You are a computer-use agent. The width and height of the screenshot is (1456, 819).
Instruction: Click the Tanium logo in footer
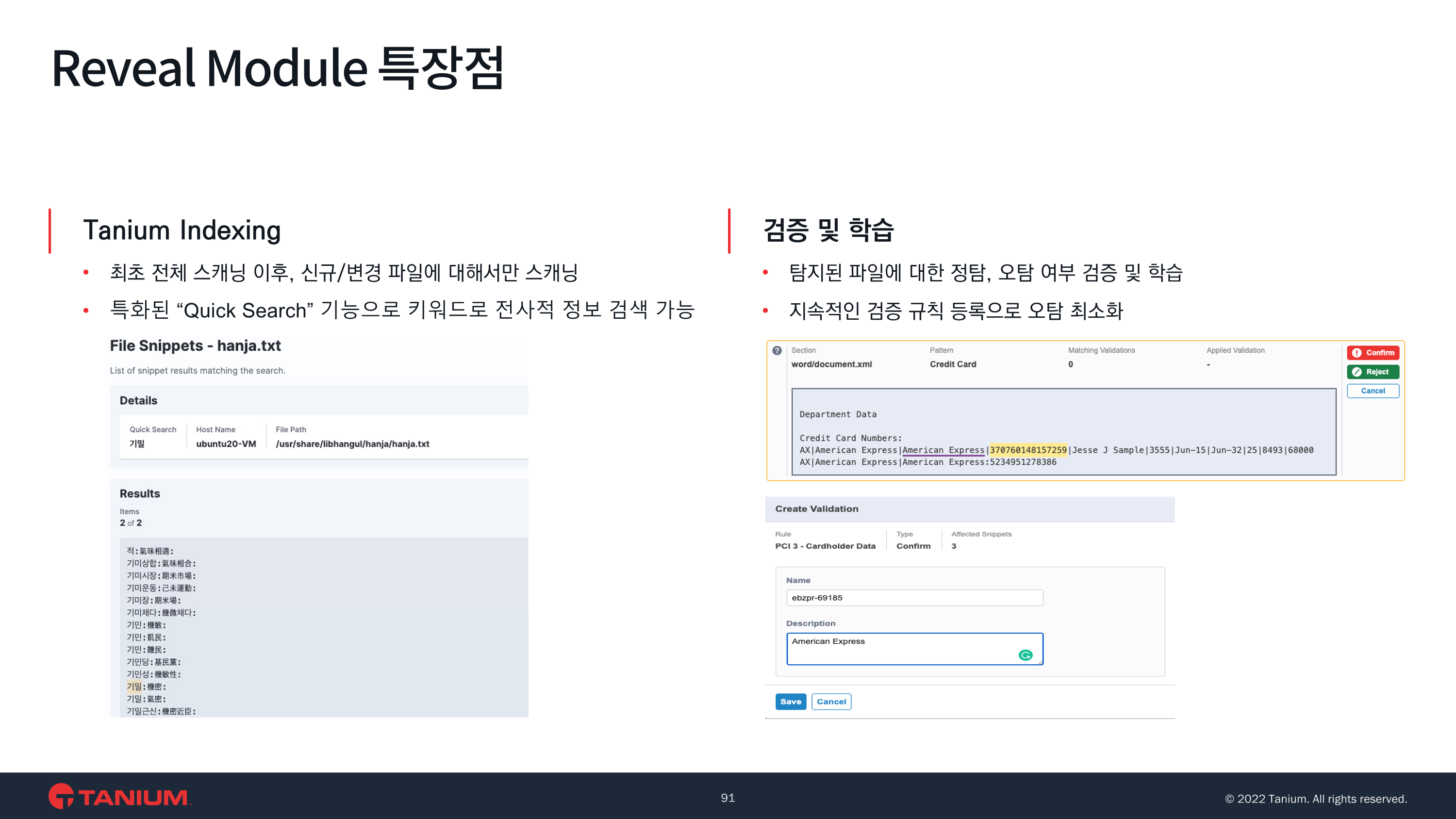tap(119, 797)
